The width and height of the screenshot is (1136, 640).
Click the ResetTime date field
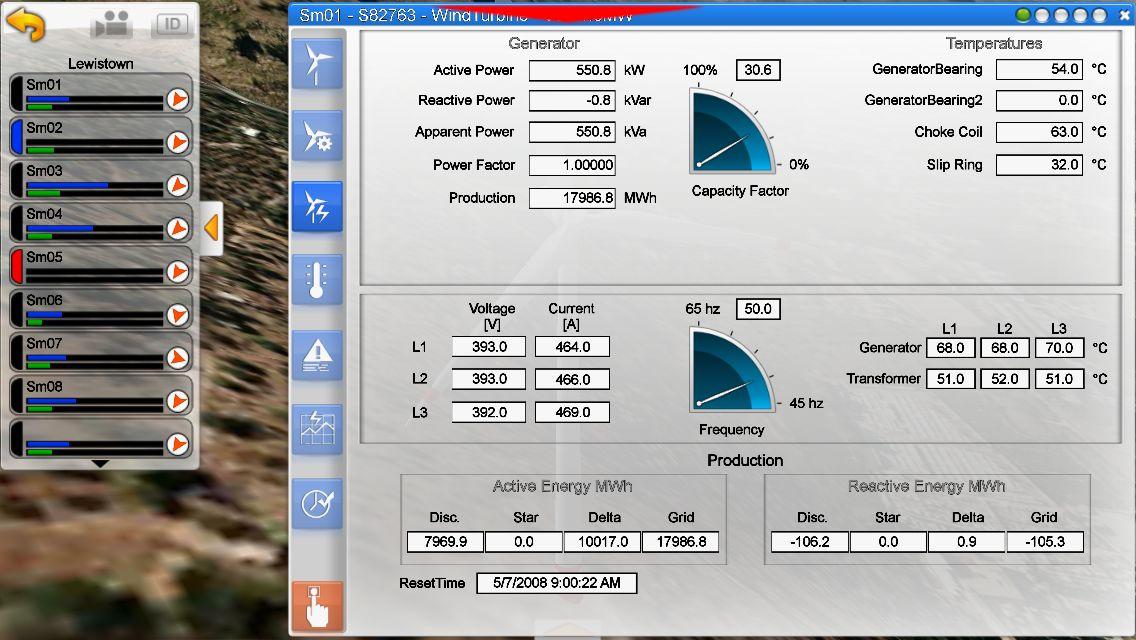click(x=556, y=583)
